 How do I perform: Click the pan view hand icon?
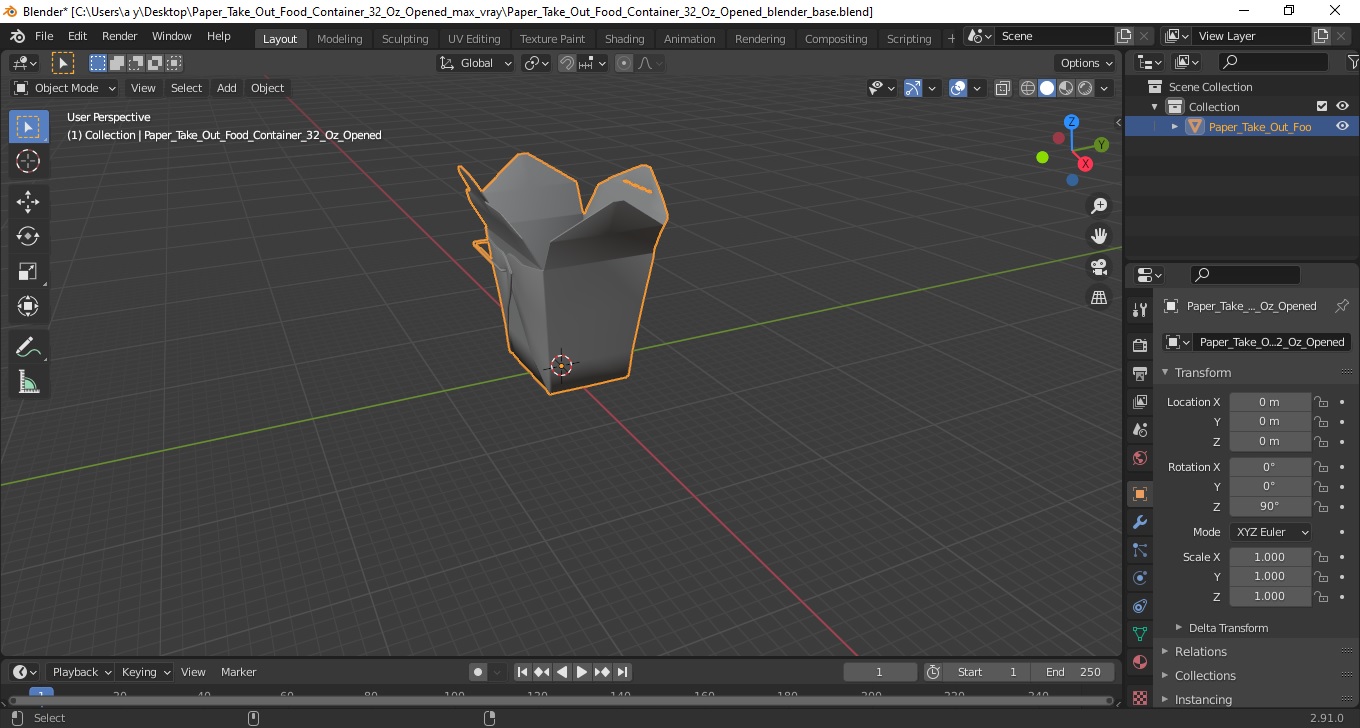[x=1099, y=236]
